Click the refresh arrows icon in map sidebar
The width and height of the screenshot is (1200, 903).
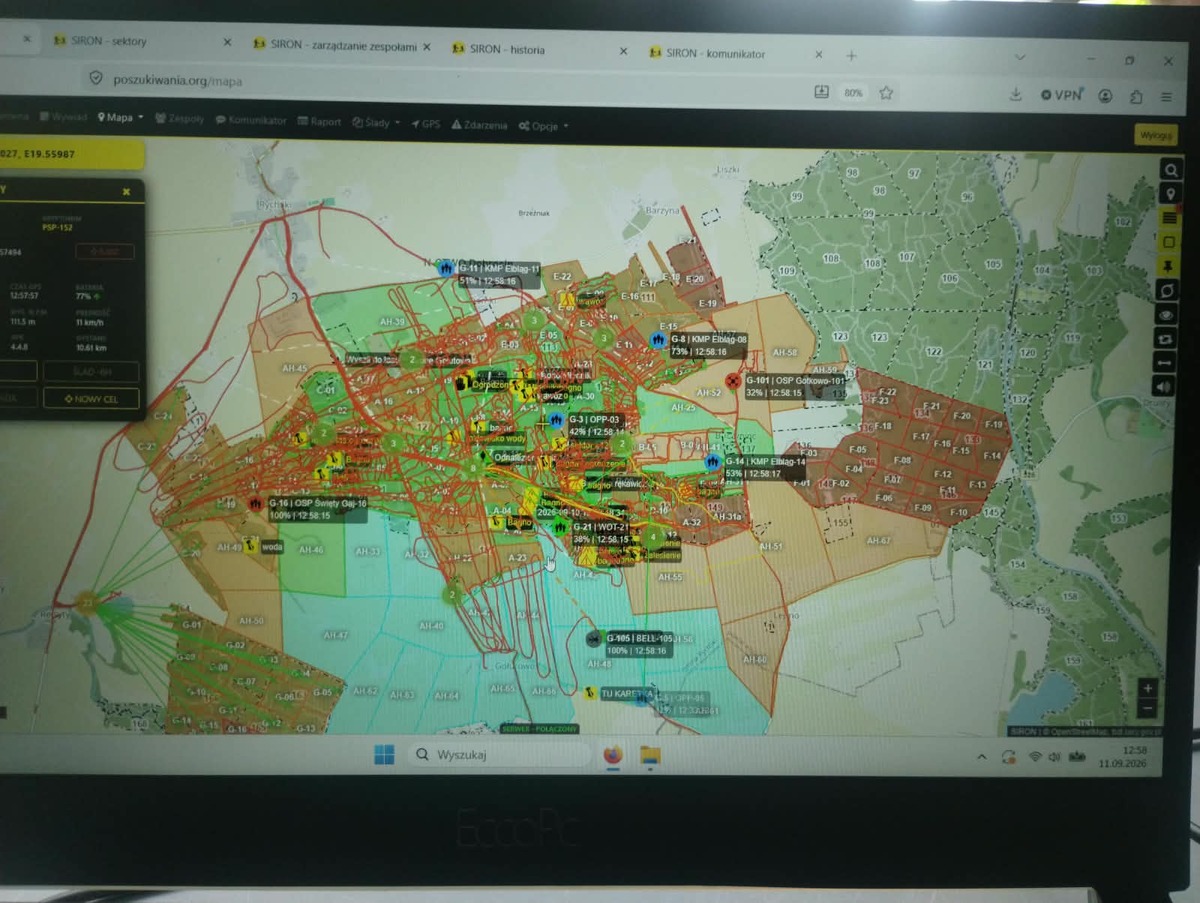[1166, 338]
